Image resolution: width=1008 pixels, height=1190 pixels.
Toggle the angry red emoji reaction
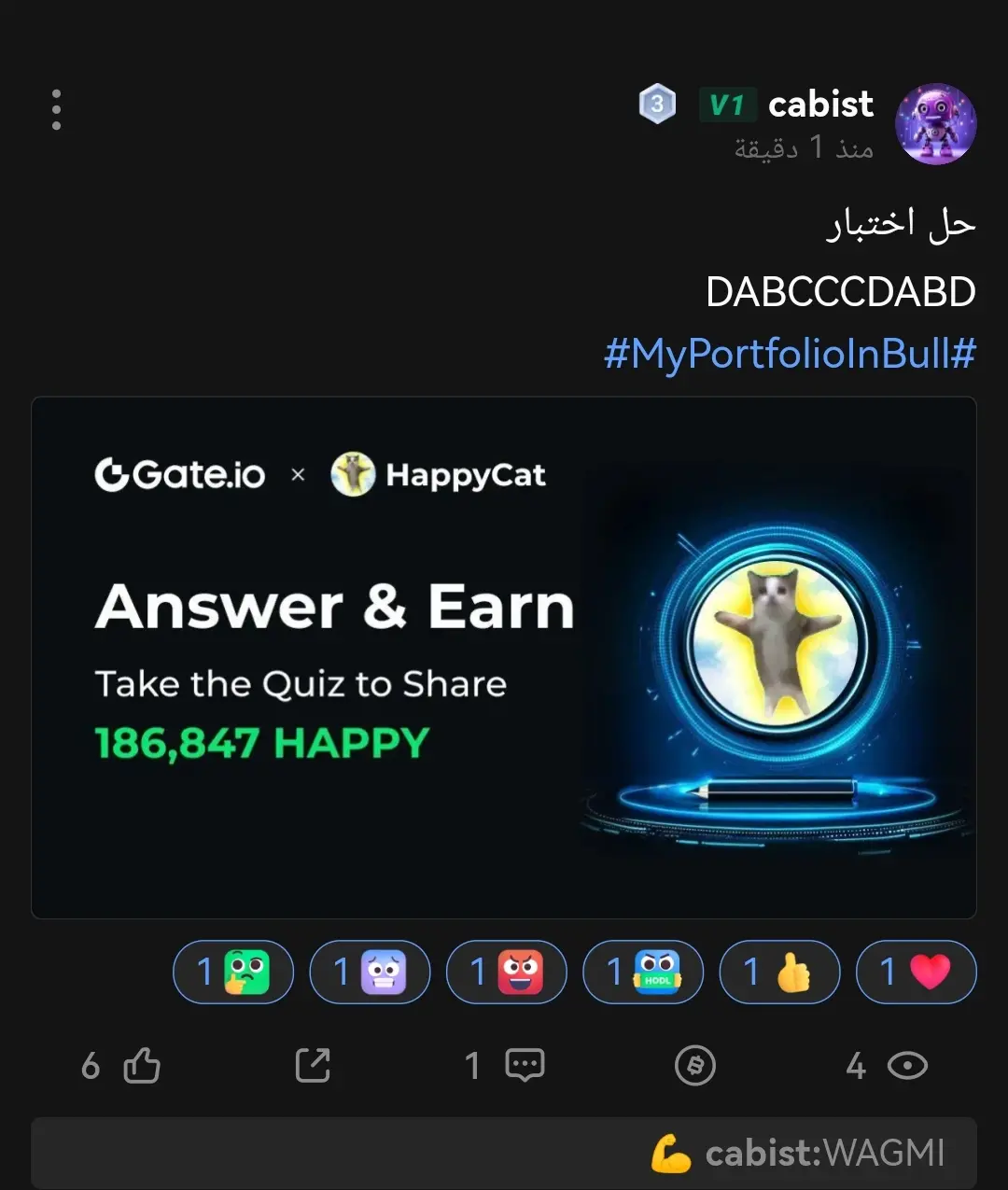tap(507, 972)
